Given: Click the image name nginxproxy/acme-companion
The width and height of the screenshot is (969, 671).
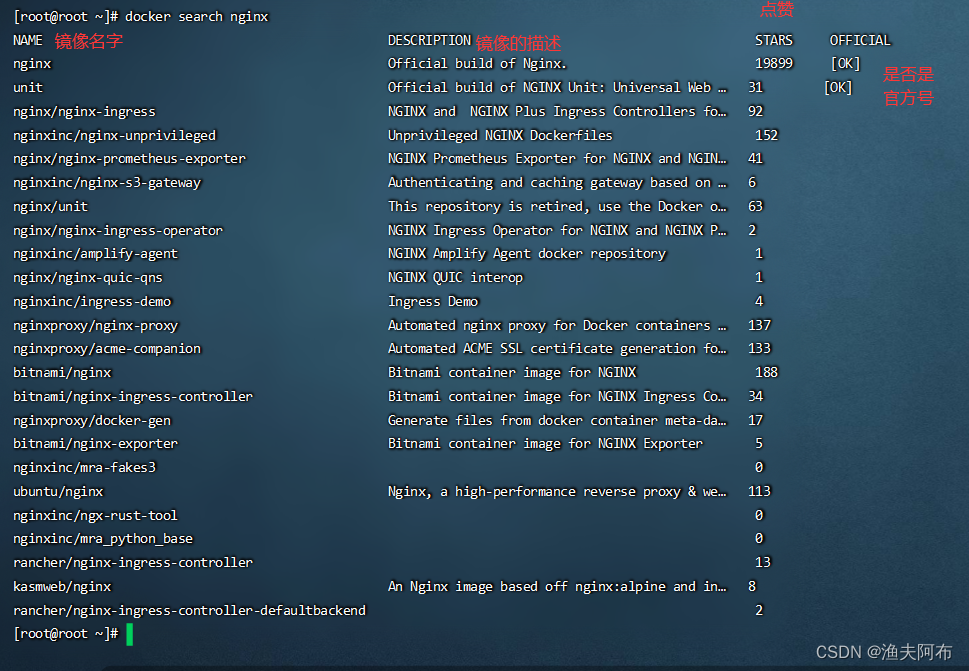Looking at the screenshot, I should tap(107, 349).
